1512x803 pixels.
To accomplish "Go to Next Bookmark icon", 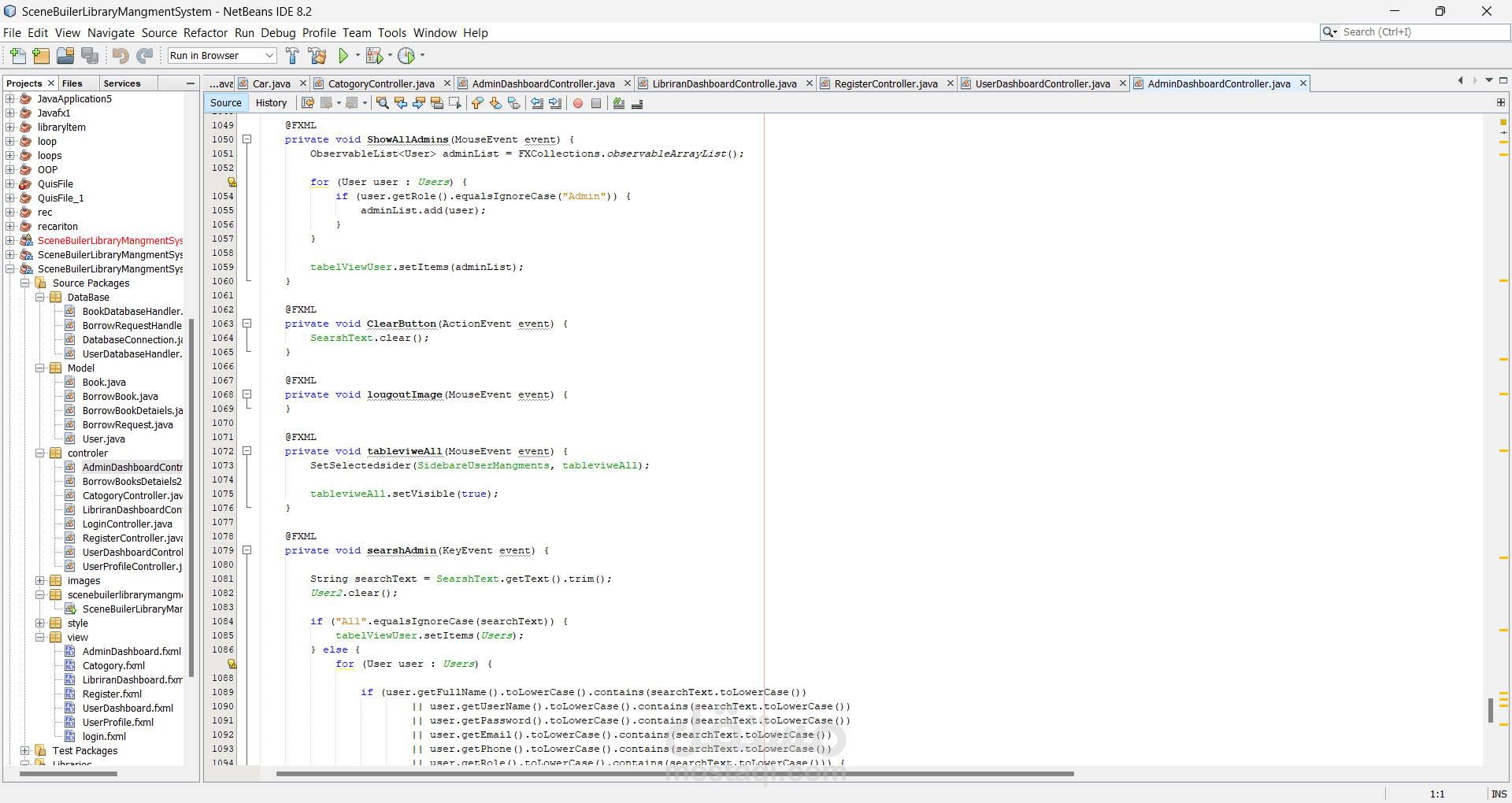I will tap(495, 103).
